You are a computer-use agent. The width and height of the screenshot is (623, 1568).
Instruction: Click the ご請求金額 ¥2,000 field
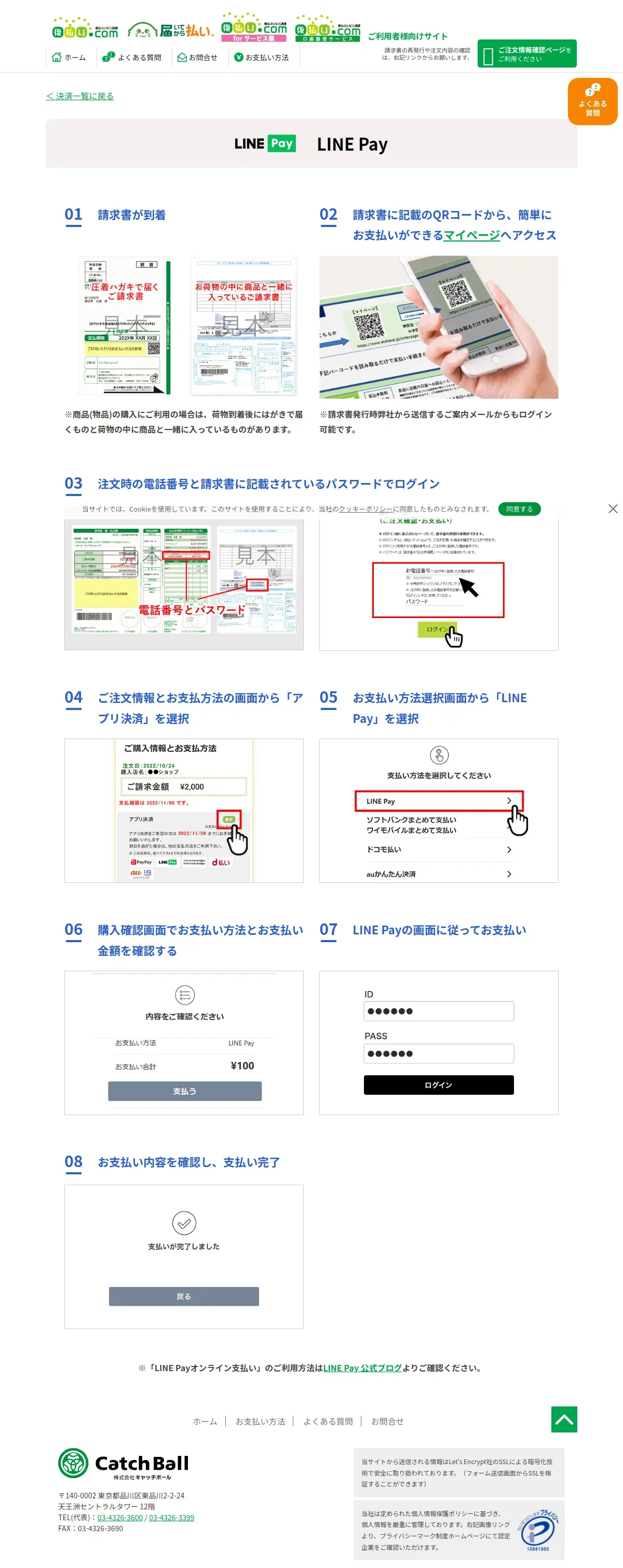tap(184, 786)
